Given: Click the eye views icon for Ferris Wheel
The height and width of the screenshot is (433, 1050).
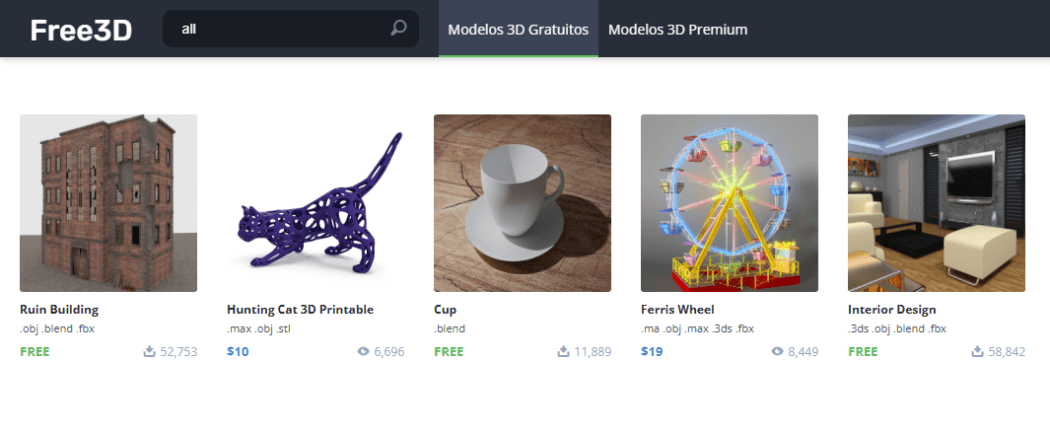Looking at the screenshot, I should [x=777, y=351].
